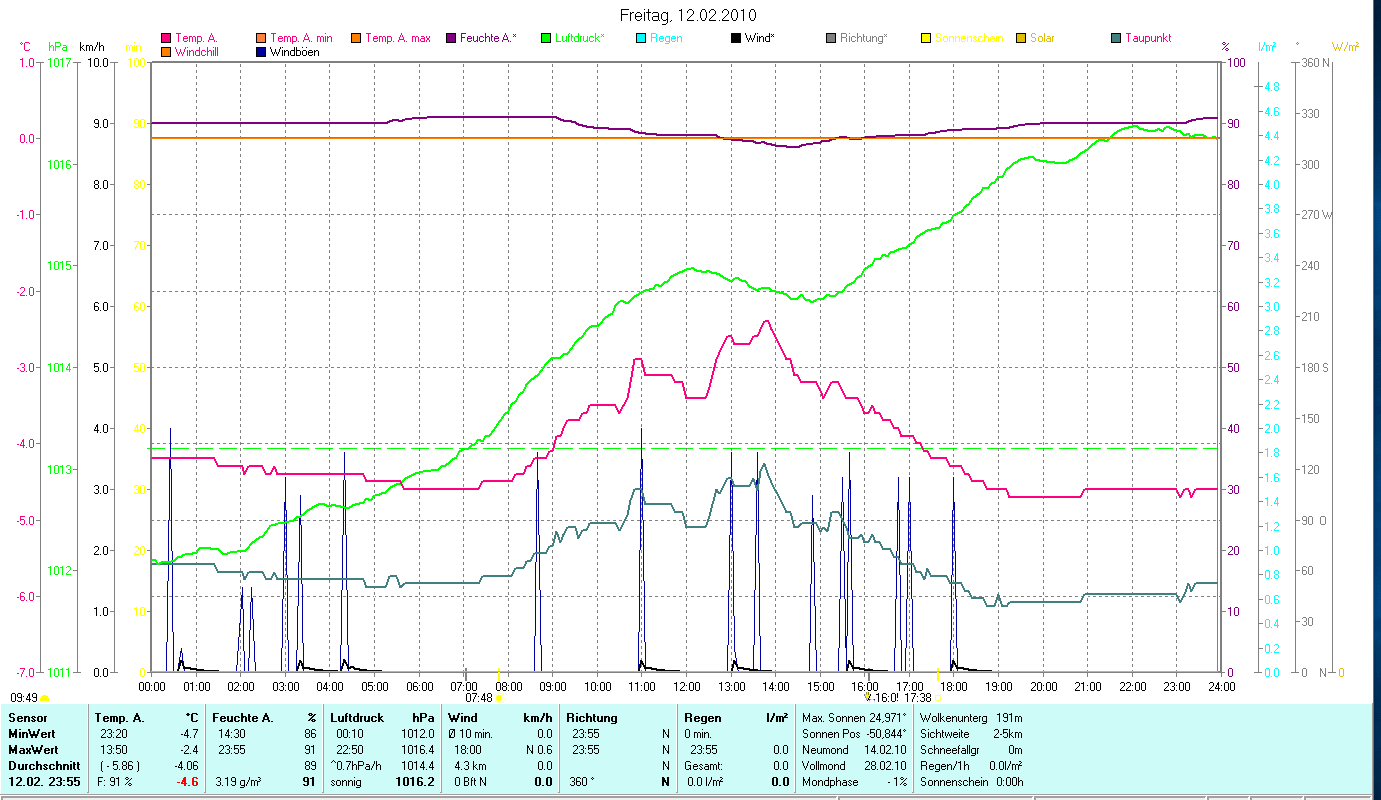This screenshot has height=800, width=1381.
Task: Click the Luftdruck* legend label
Action: click(x=579, y=38)
